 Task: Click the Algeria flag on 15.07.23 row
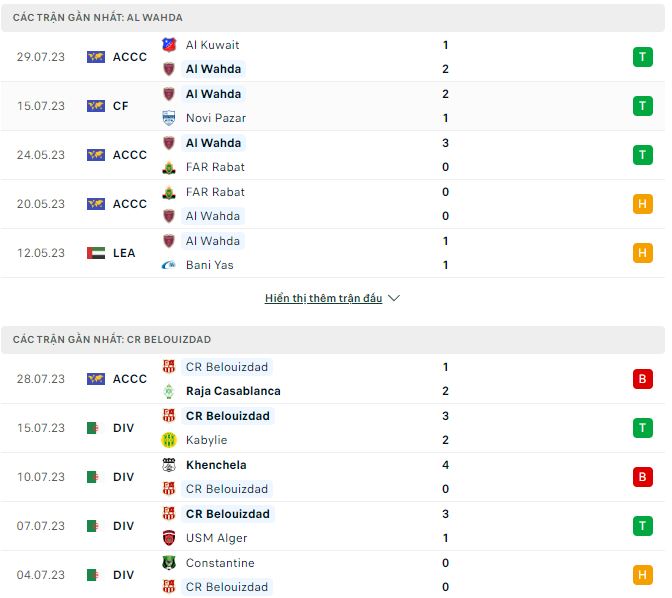(x=96, y=428)
